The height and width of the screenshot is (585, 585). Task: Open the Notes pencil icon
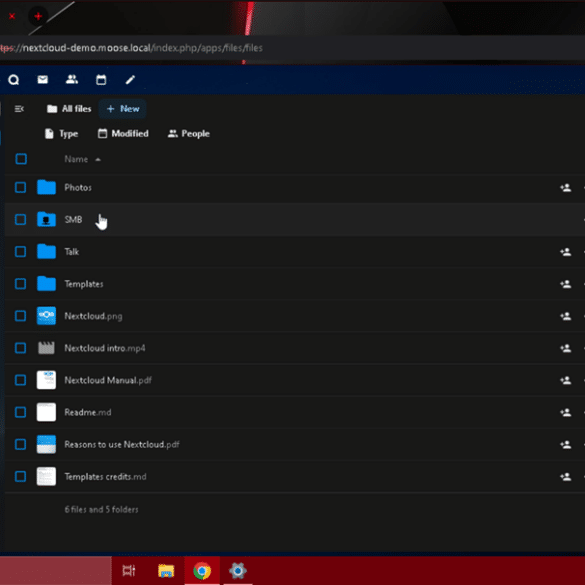click(x=130, y=79)
